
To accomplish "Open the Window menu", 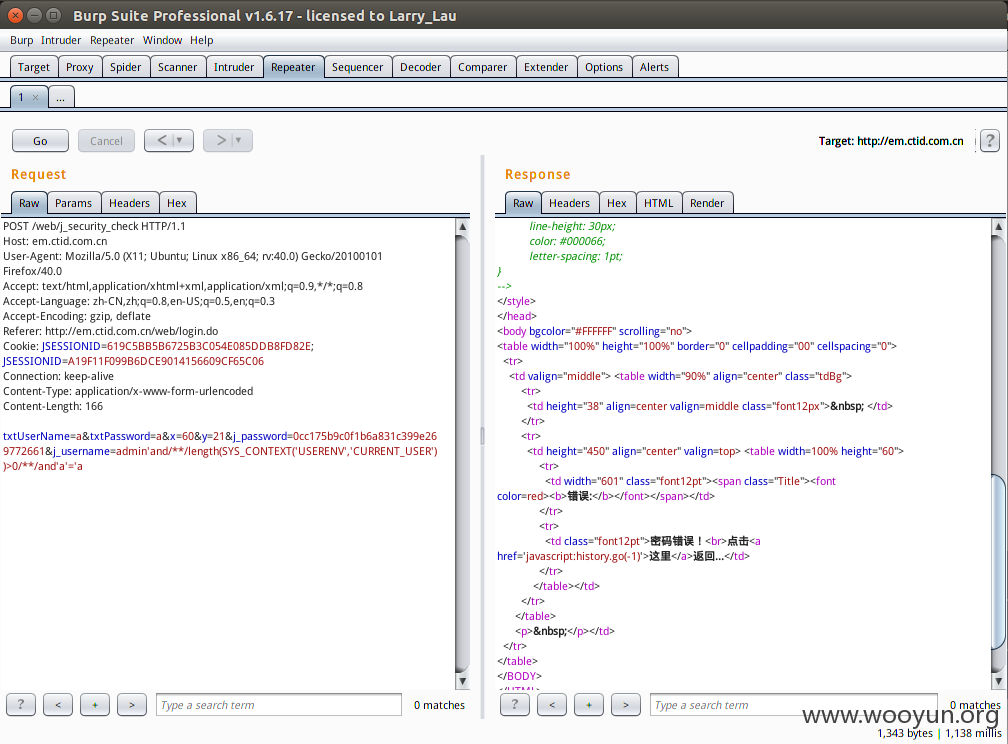I will pos(162,40).
